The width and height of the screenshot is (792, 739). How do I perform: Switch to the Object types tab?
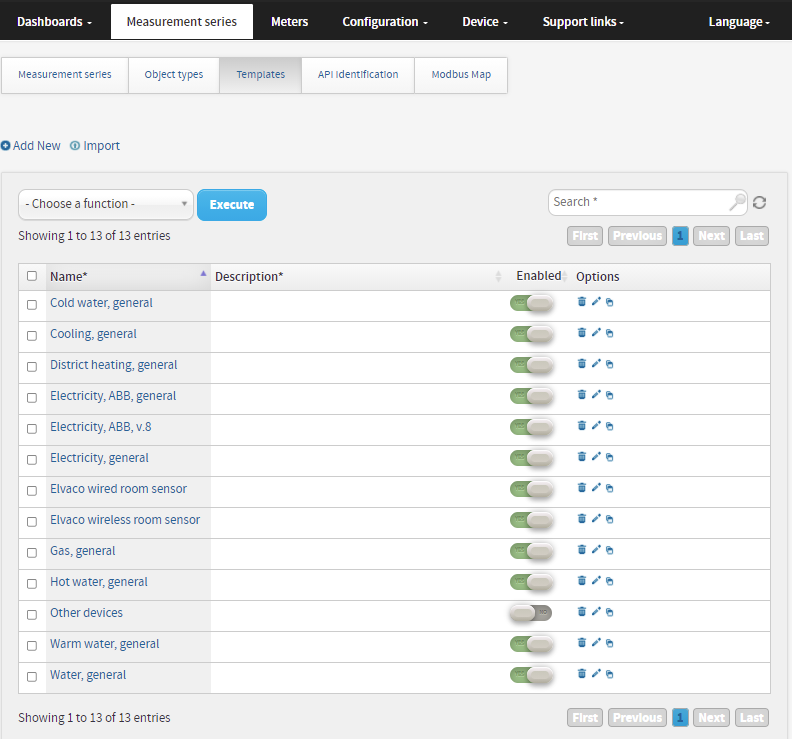(x=174, y=75)
